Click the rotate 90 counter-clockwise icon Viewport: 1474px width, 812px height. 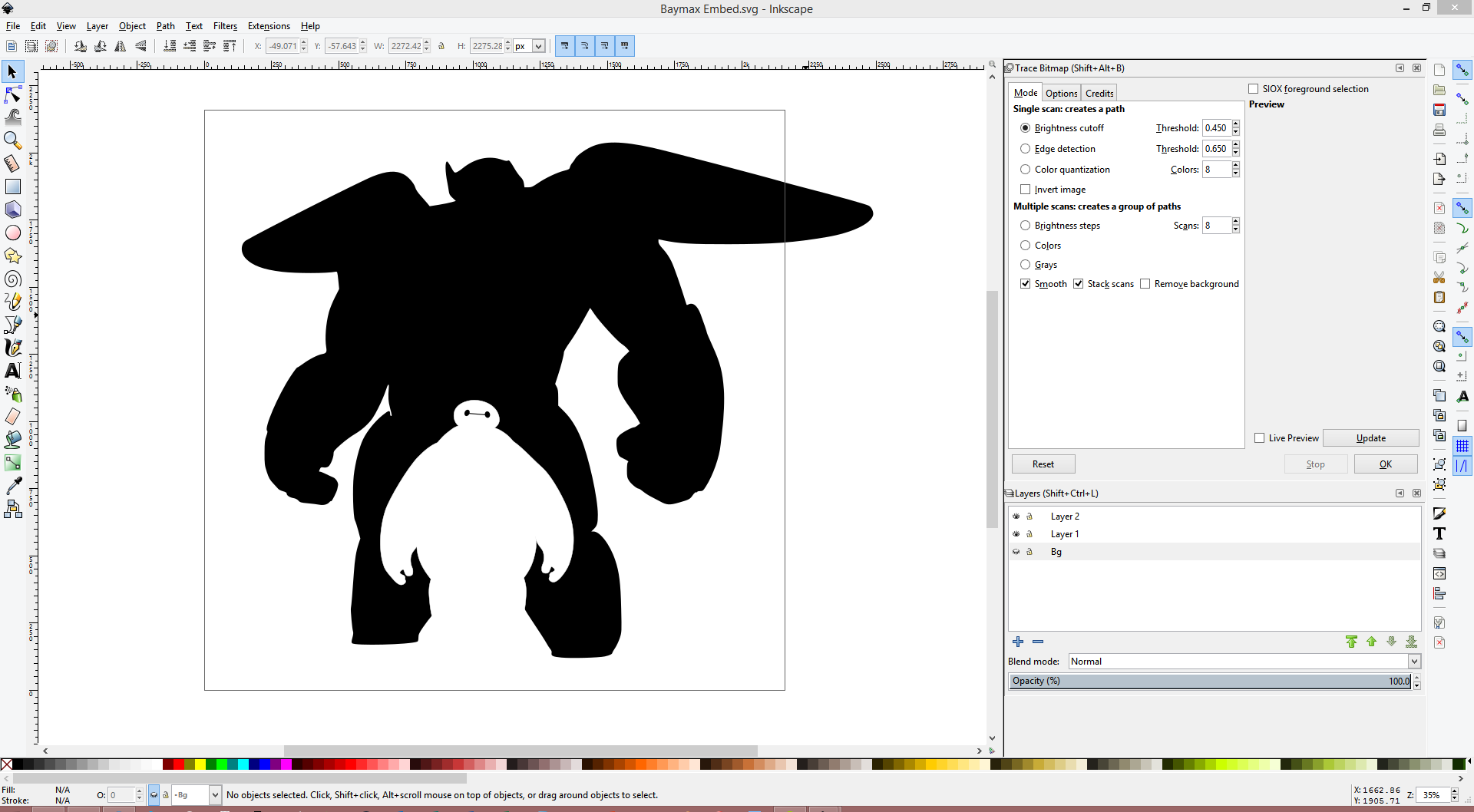pos(81,46)
